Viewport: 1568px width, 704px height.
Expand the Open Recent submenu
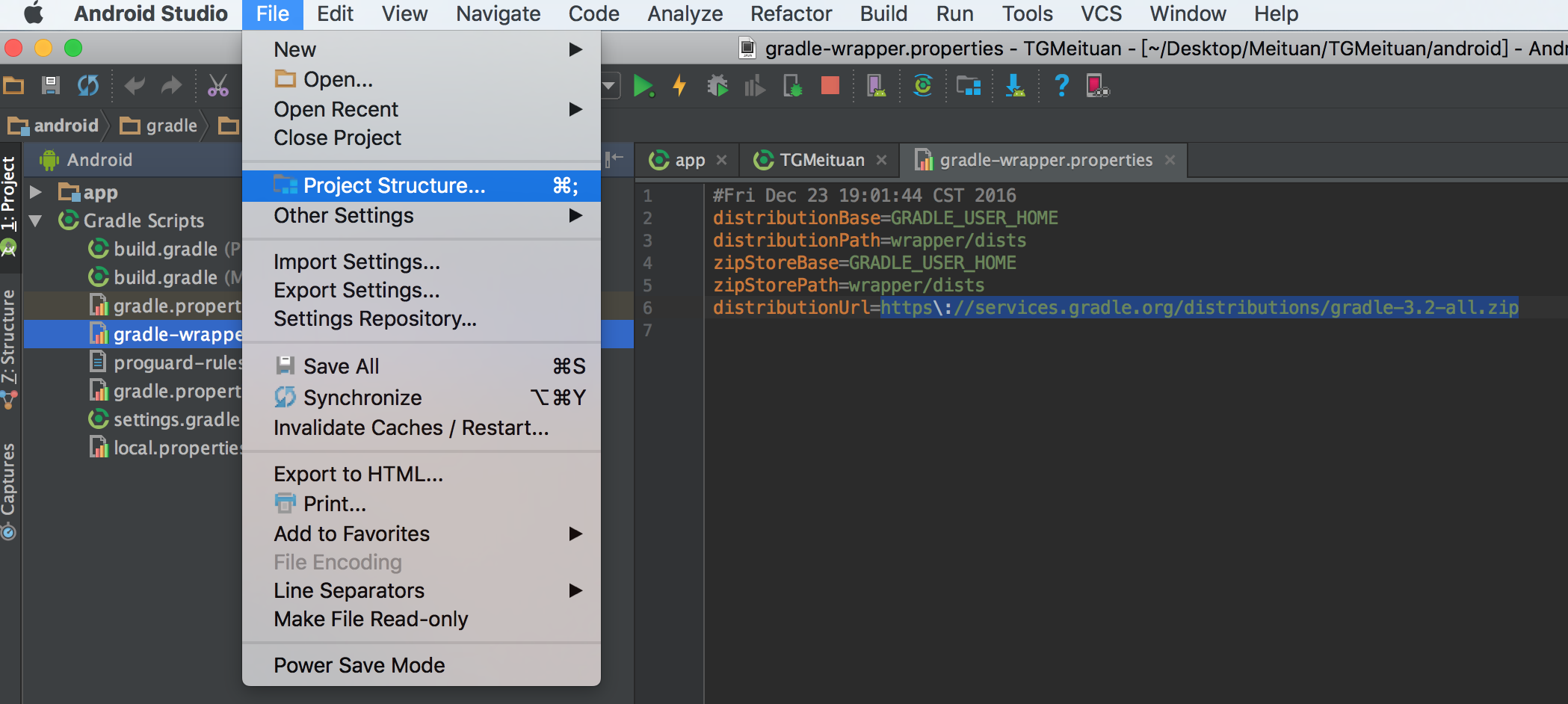(422, 109)
